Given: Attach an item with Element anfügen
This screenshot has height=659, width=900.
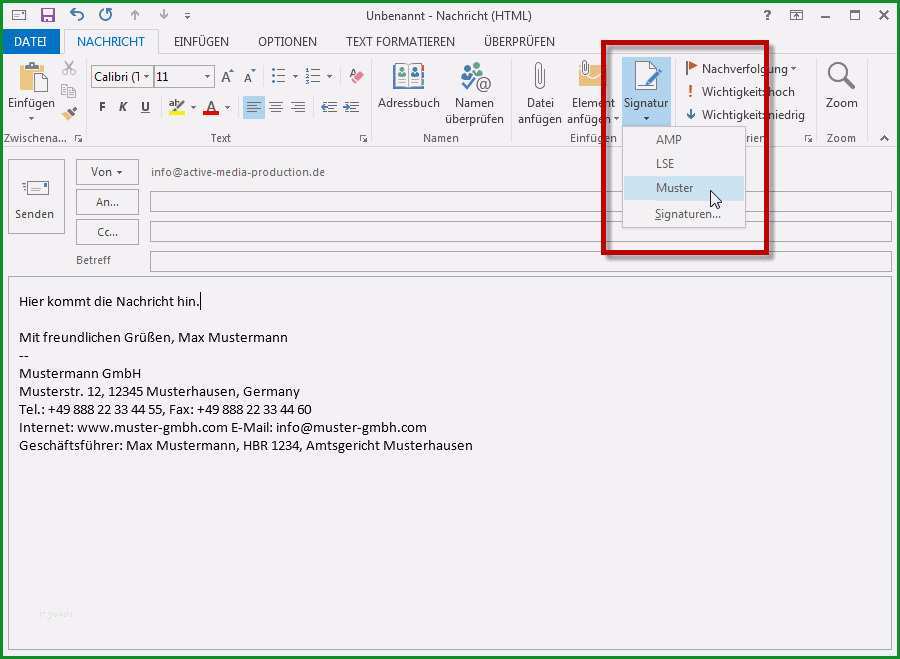Looking at the screenshot, I should [x=593, y=94].
